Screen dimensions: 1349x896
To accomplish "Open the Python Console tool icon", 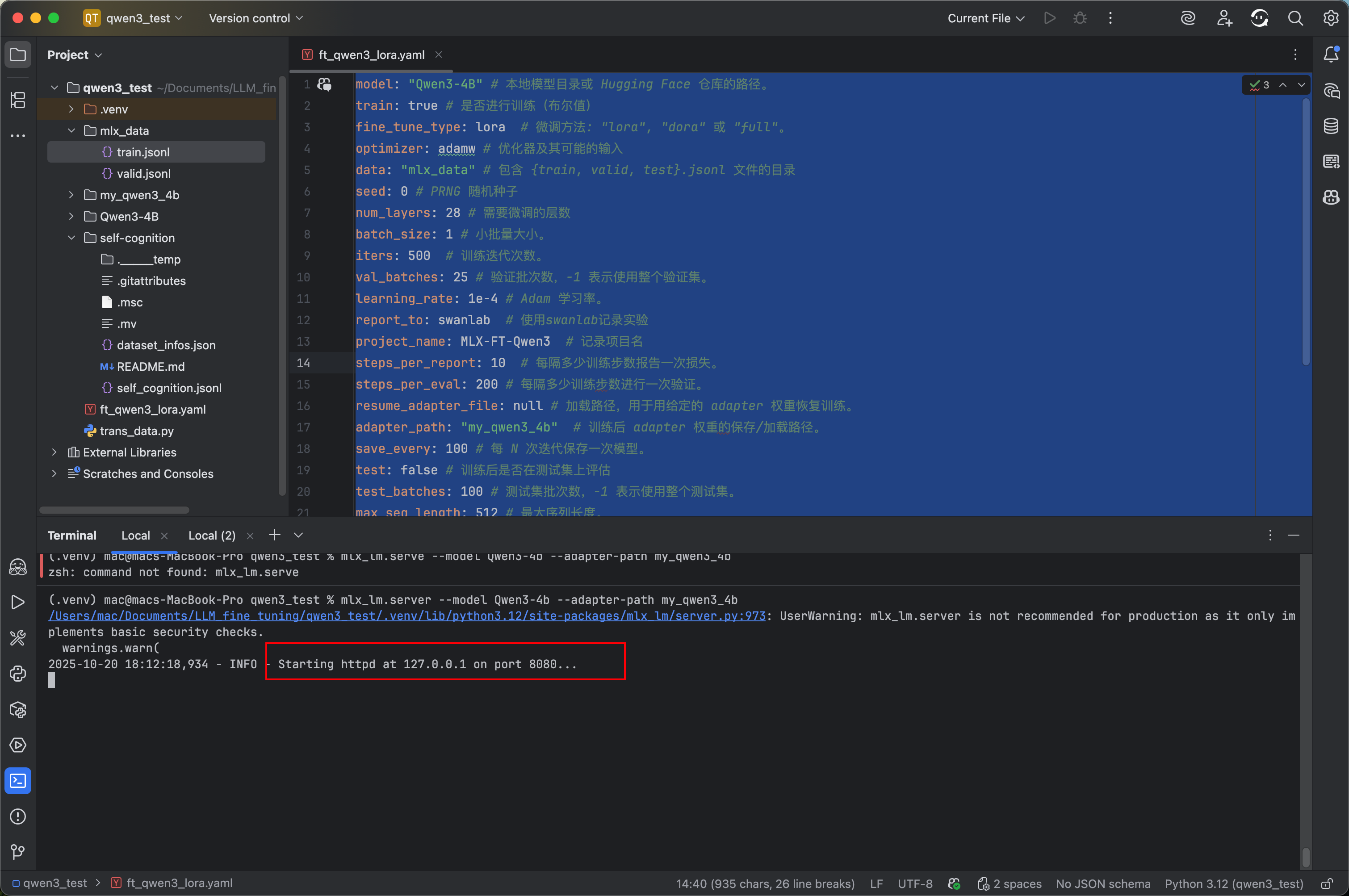I will (x=18, y=674).
